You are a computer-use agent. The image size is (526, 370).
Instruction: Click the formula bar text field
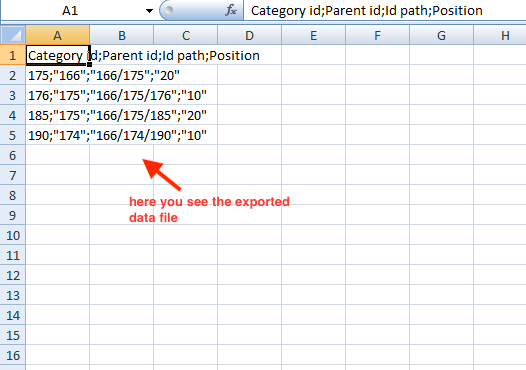(x=385, y=11)
